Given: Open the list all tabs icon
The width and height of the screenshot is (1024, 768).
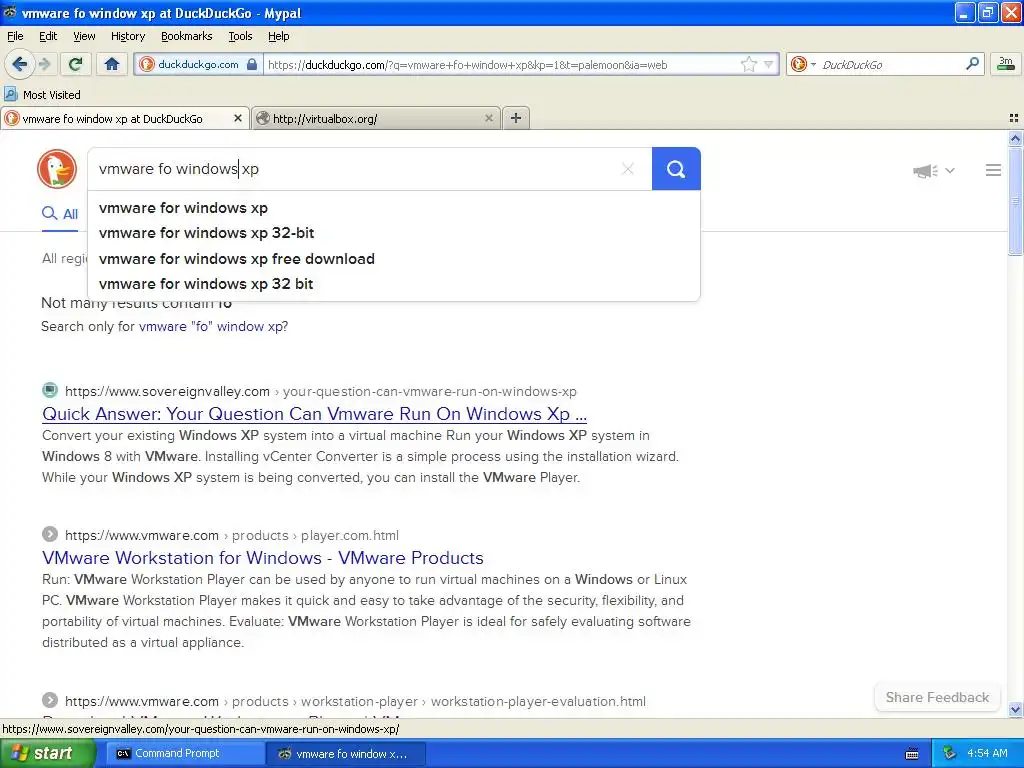Looking at the screenshot, I should (1014, 118).
